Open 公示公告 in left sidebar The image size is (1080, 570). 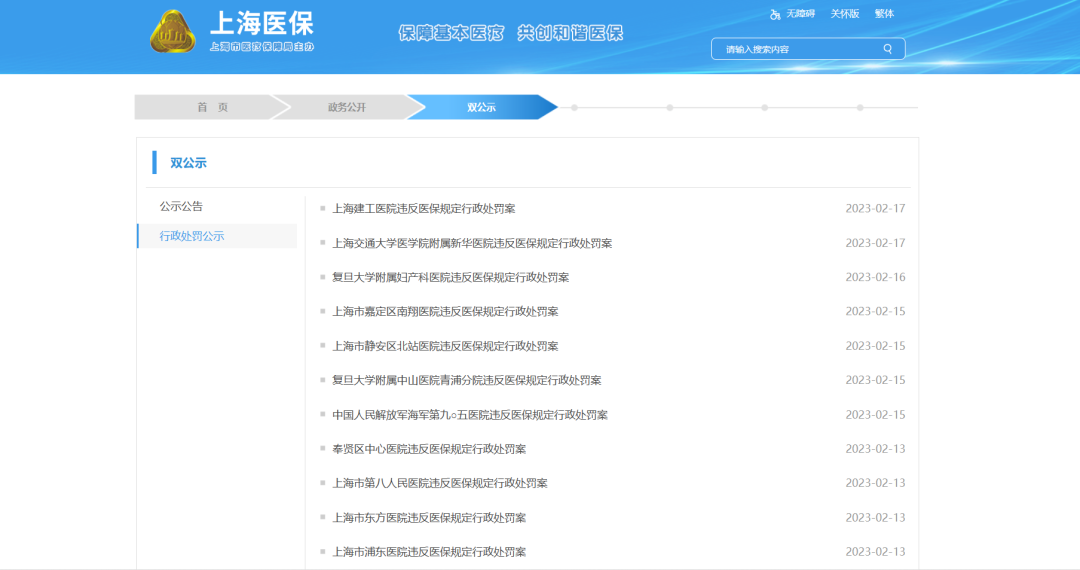pos(181,206)
